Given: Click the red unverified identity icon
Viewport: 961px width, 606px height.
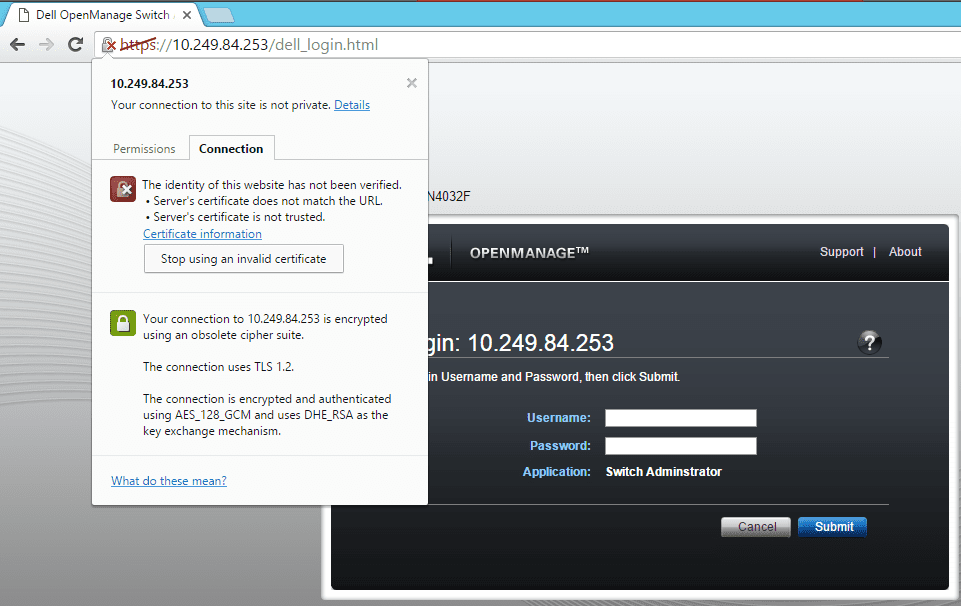Looking at the screenshot, I should click(x=123, y=189).
